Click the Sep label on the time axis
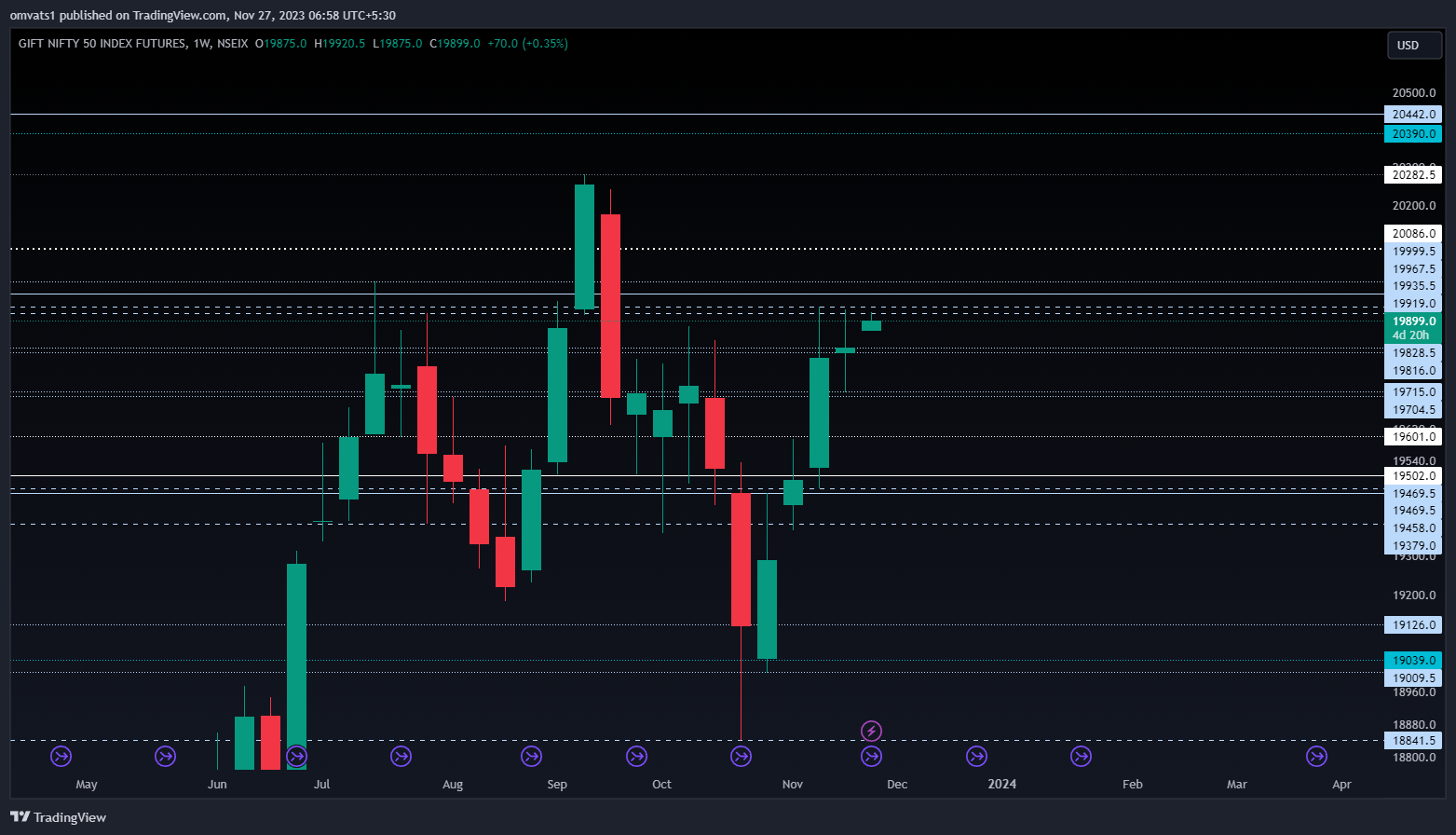Image resolution: width=1456 pixels, height=835 pixels. [557, 785]
